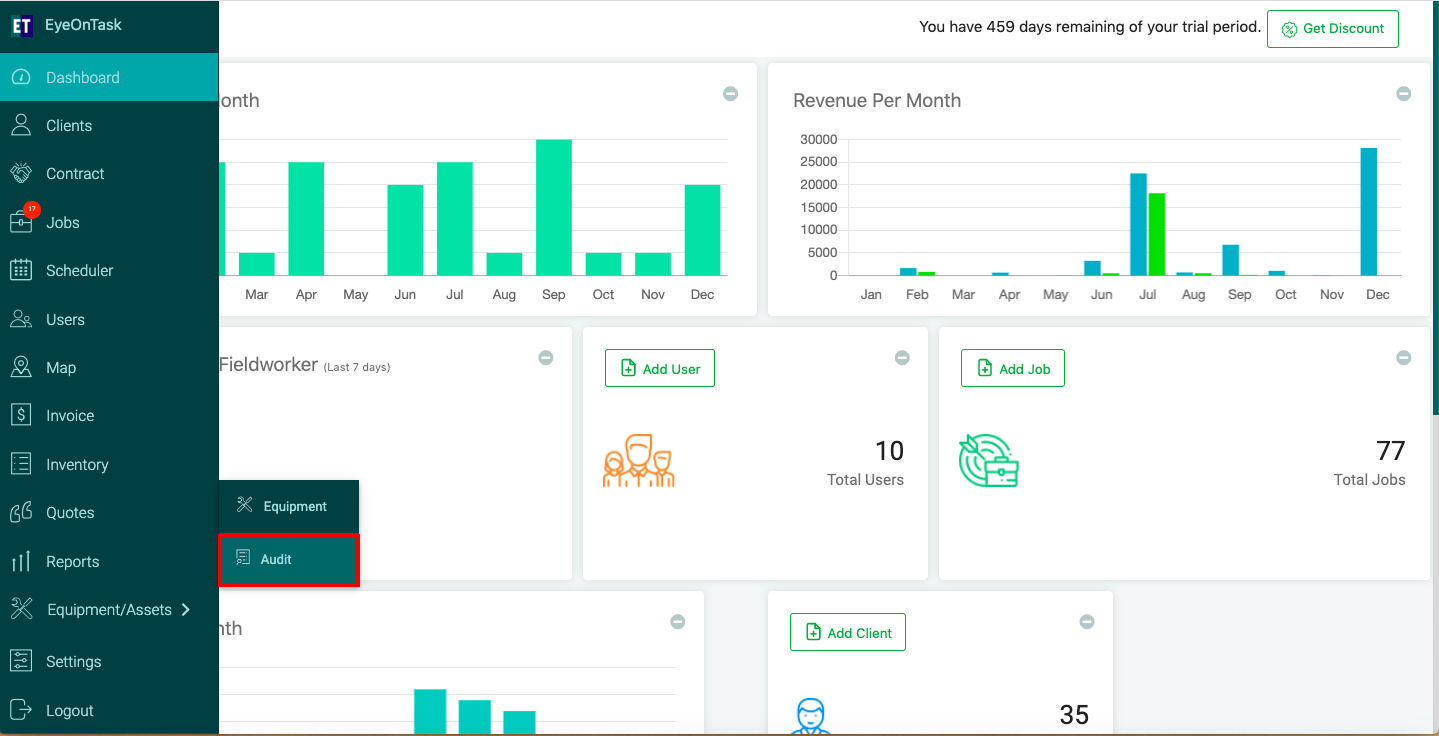The image size is (1439, 736).
Task: Click the Audit submenu document icon
Action: (x=243, y=558)
